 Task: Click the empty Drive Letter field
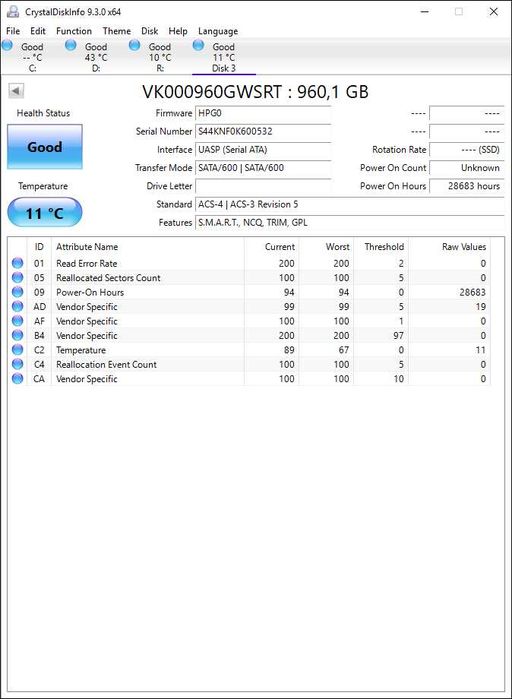click(x=263, y=186)
